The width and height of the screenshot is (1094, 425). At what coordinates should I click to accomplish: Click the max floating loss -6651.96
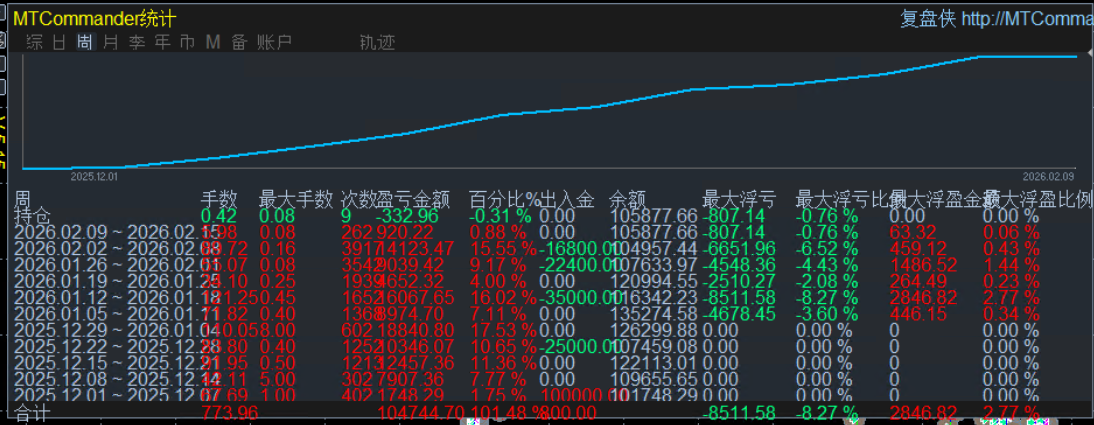point(738,248)
